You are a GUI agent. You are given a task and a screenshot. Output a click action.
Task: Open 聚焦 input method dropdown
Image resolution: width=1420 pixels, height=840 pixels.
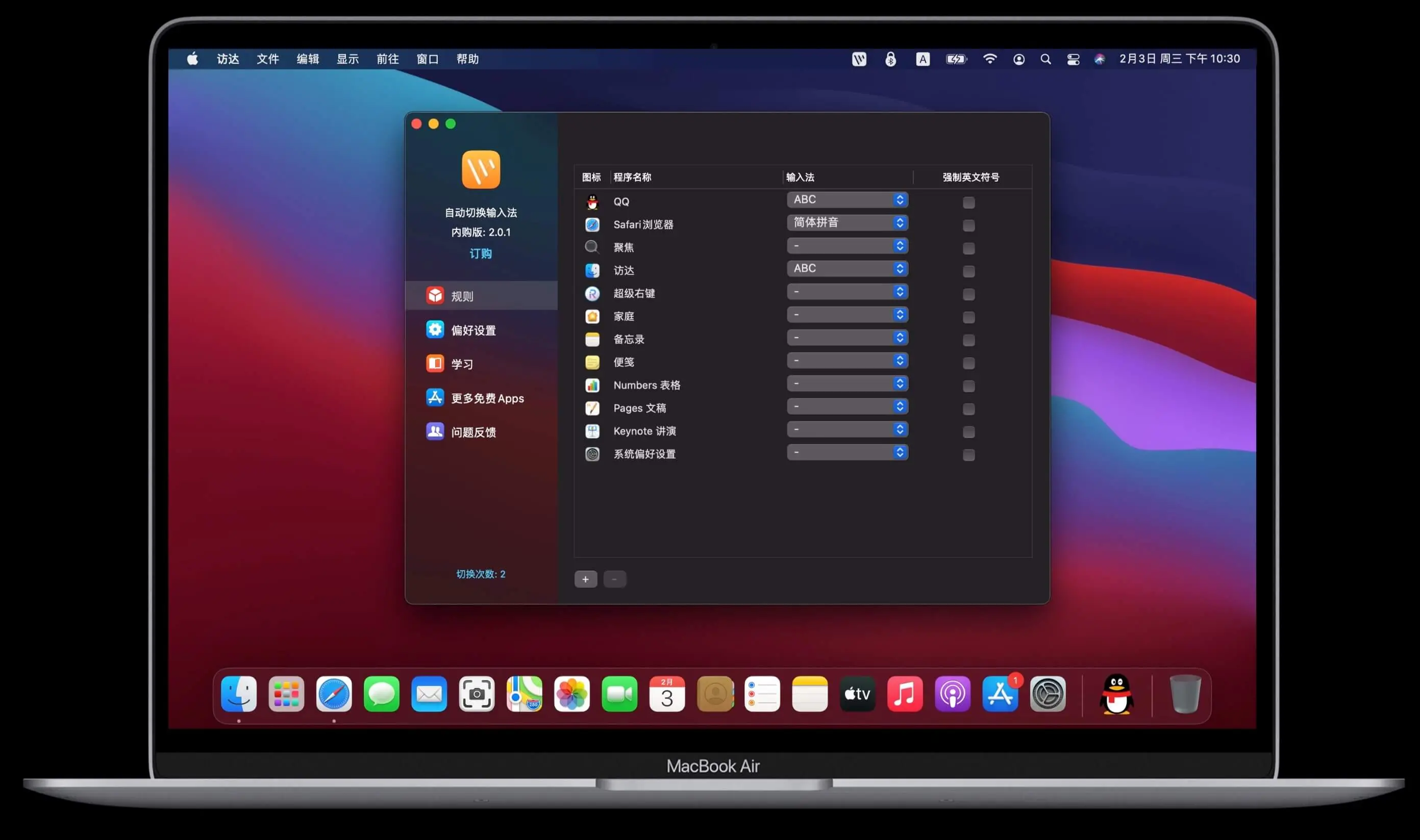coord(847,245)
